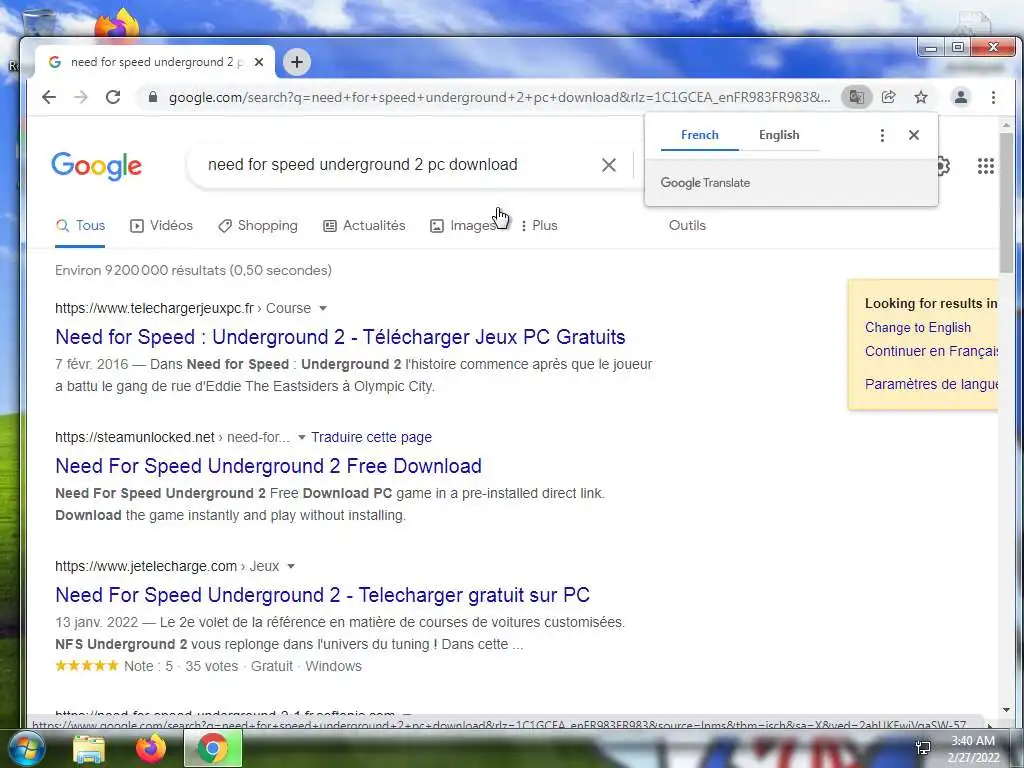Select the Tous search tab
The height and width of the screenshot is (768, 1024).
tap(80, 225)
